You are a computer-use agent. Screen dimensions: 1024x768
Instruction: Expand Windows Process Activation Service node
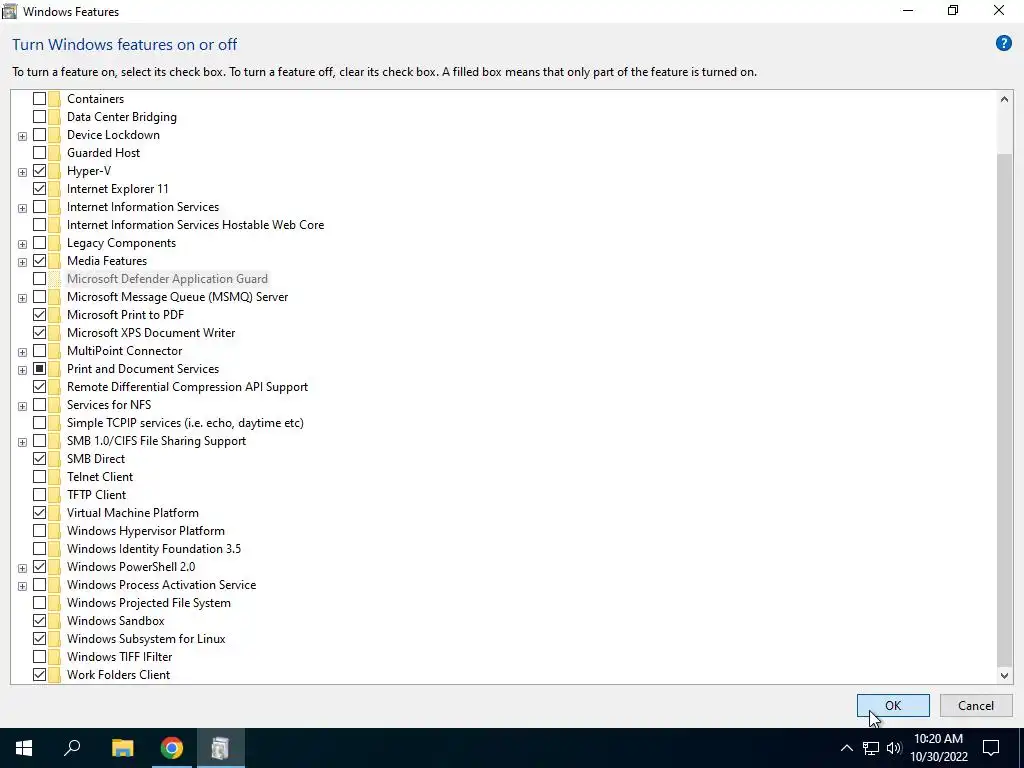pyautogui.click(x=22, y=586)
